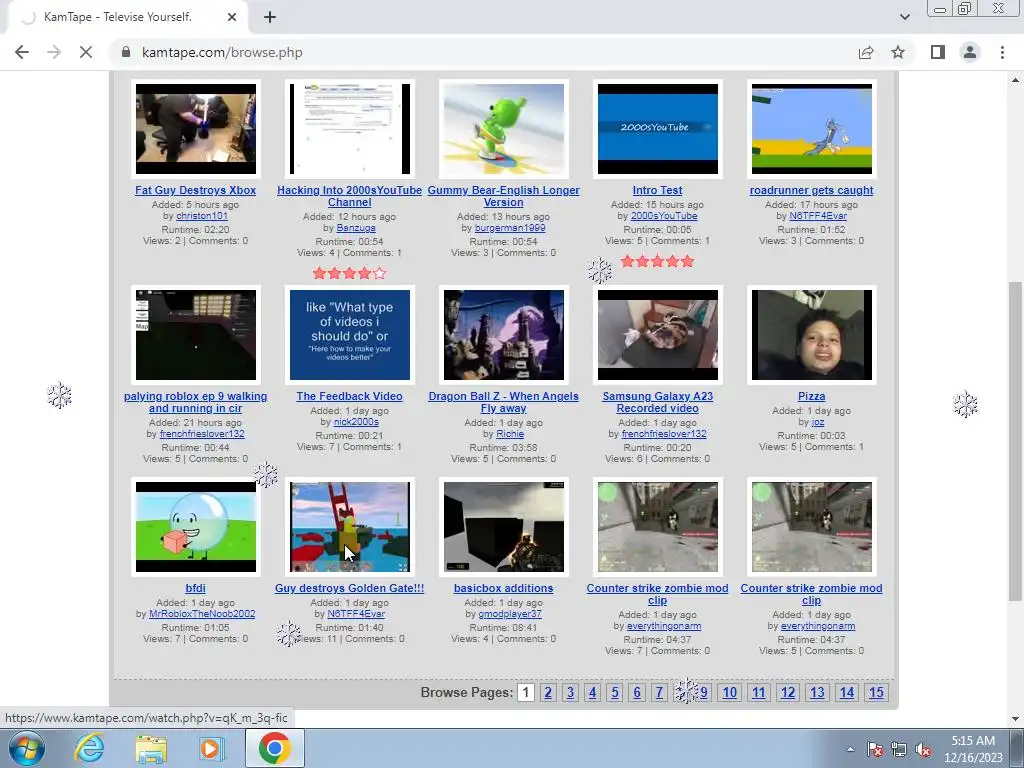Image resolution: width=1024 pixels, height=768 pixels.
Task: Select current browse page 1
Action: 526,692
